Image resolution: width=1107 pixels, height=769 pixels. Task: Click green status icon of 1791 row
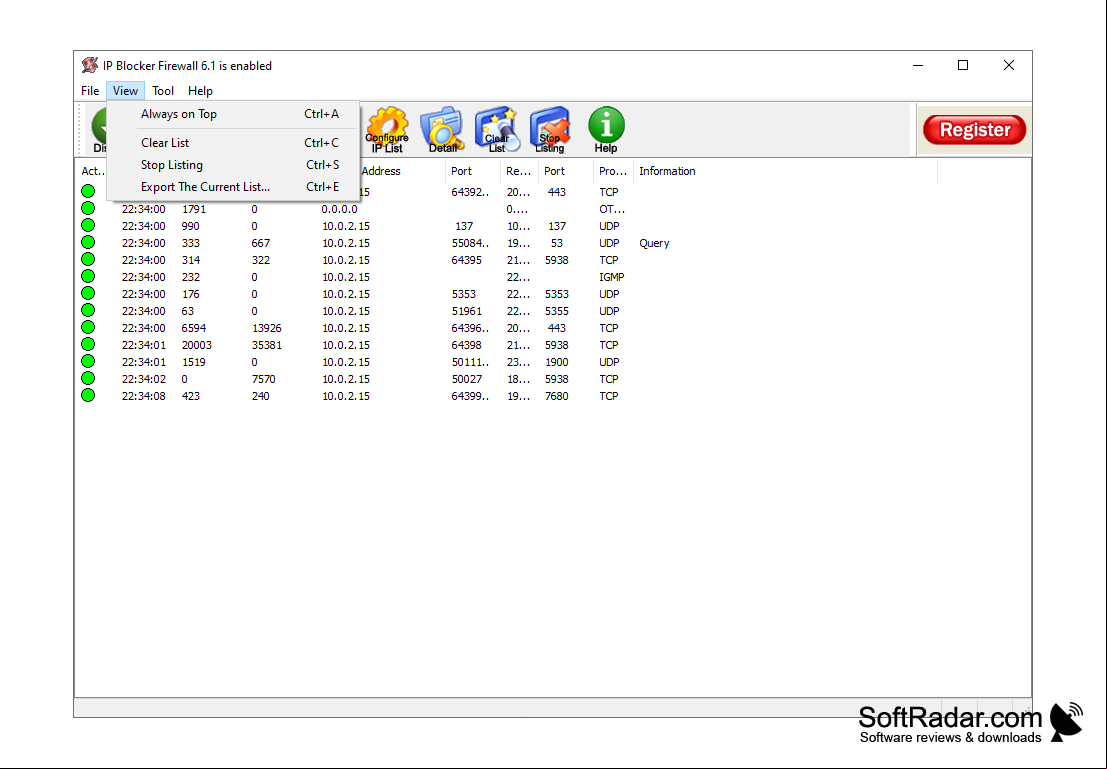[x=88, y=208]
